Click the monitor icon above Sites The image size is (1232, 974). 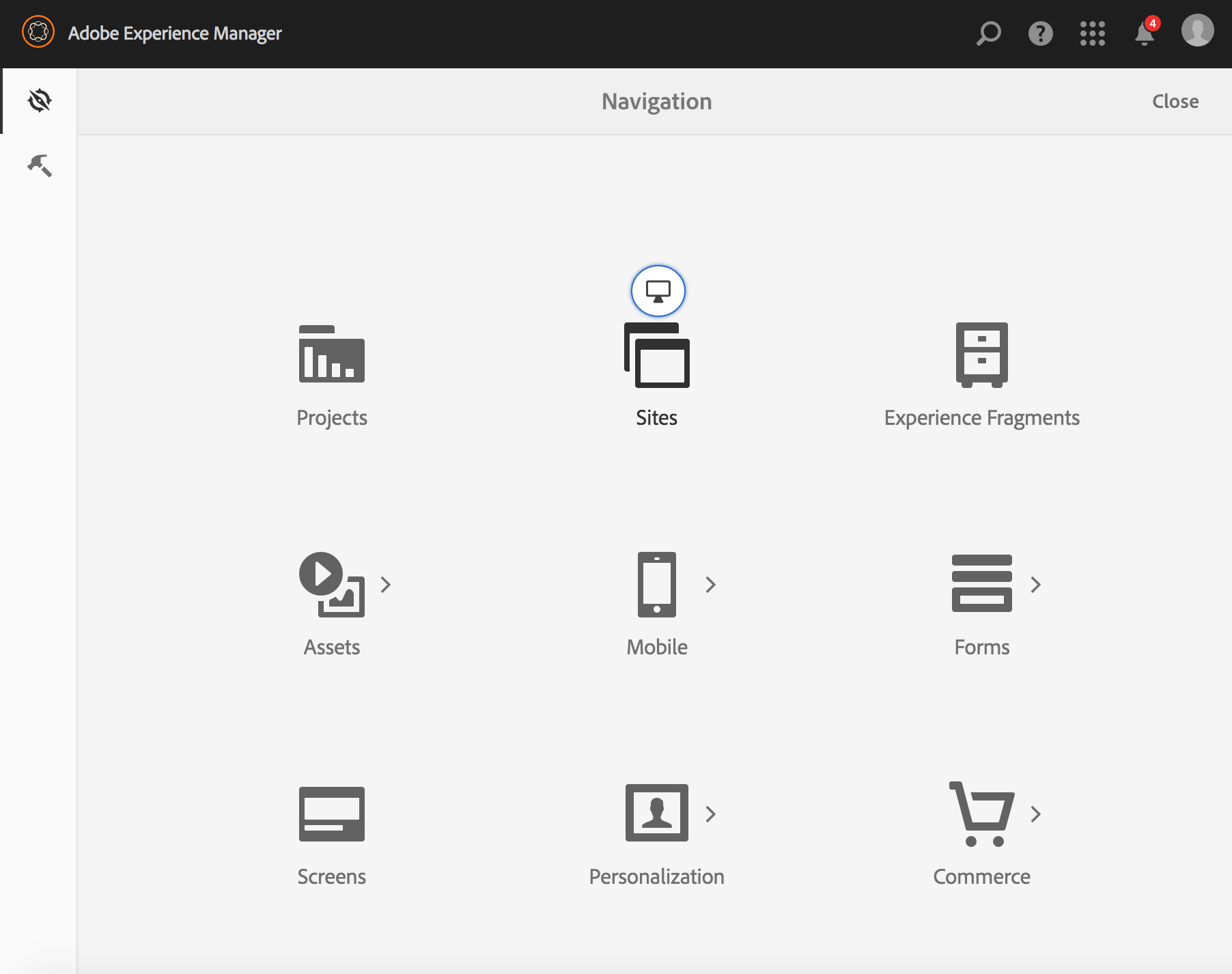pyautogui.click(x=656, y=290)
